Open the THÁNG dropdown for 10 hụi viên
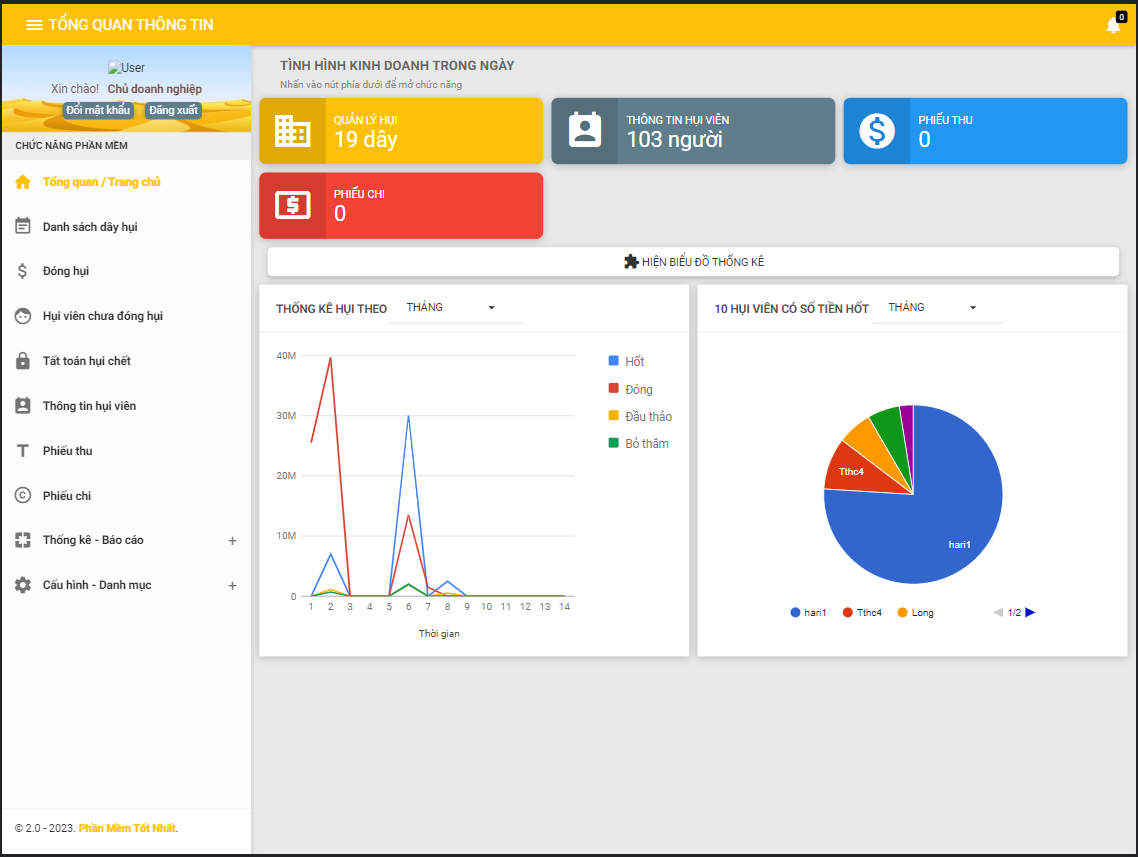Screen dimensions: 1138x857 (938, 308)
